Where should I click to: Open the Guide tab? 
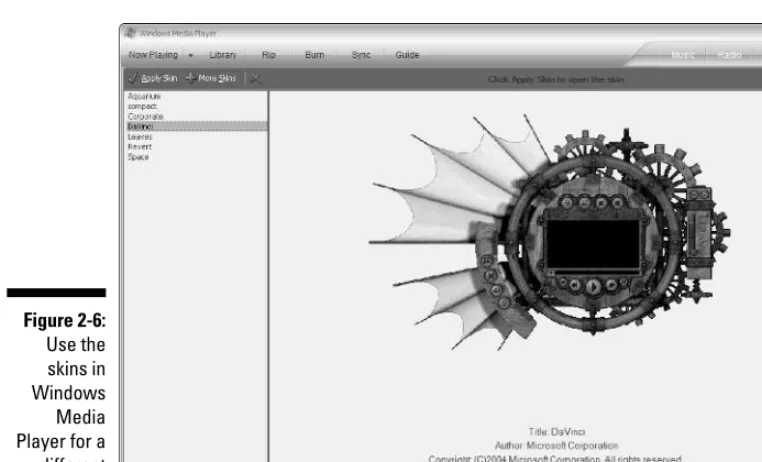407,55
